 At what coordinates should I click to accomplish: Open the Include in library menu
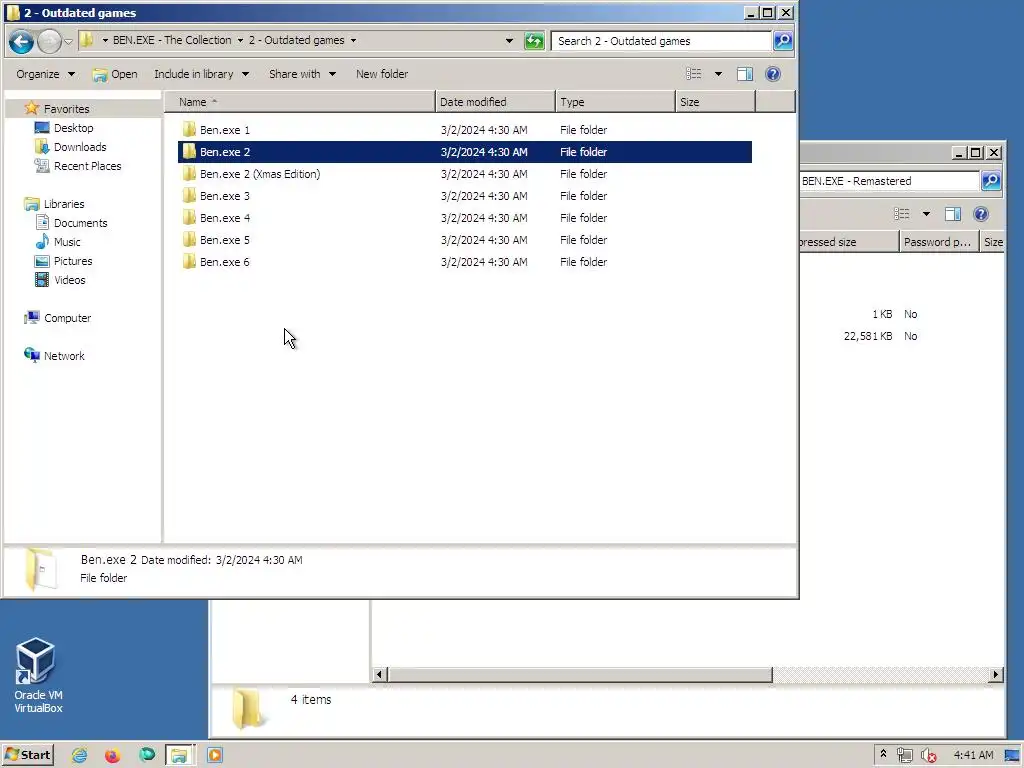(x=201, y=74)
